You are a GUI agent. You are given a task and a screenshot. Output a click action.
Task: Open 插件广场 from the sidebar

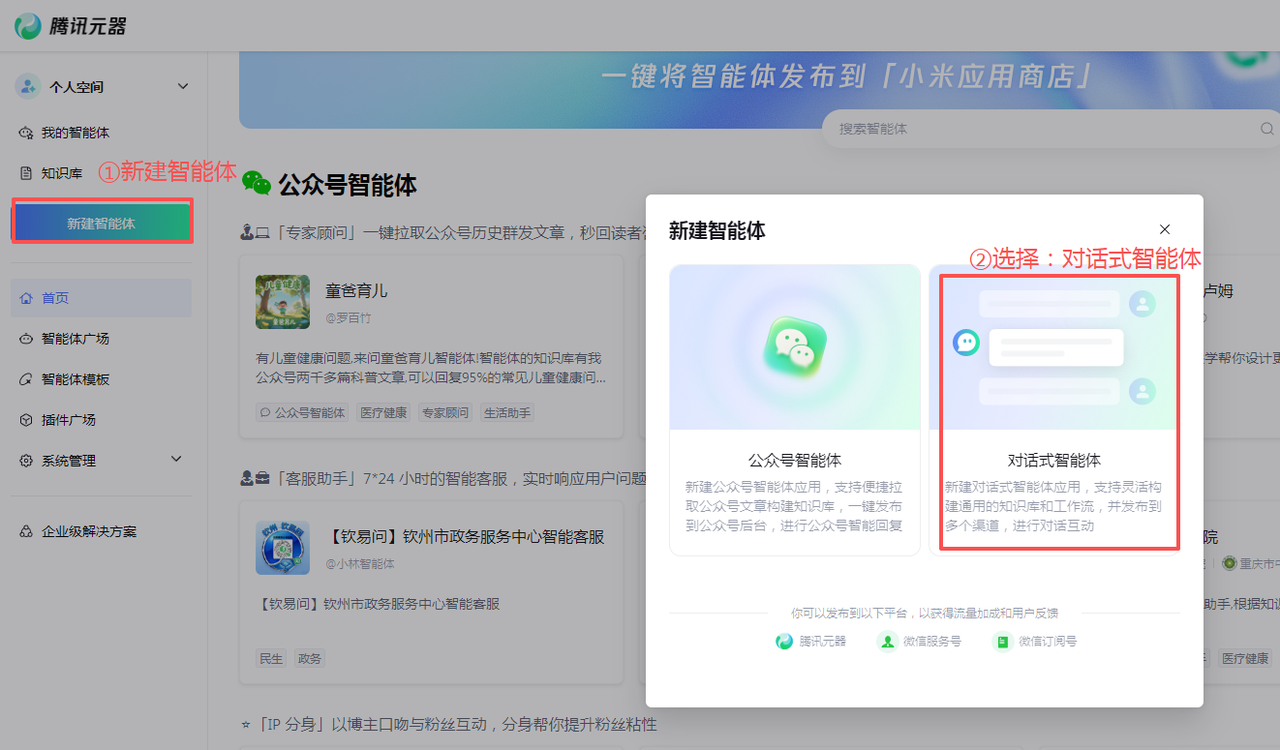point(68,420)
